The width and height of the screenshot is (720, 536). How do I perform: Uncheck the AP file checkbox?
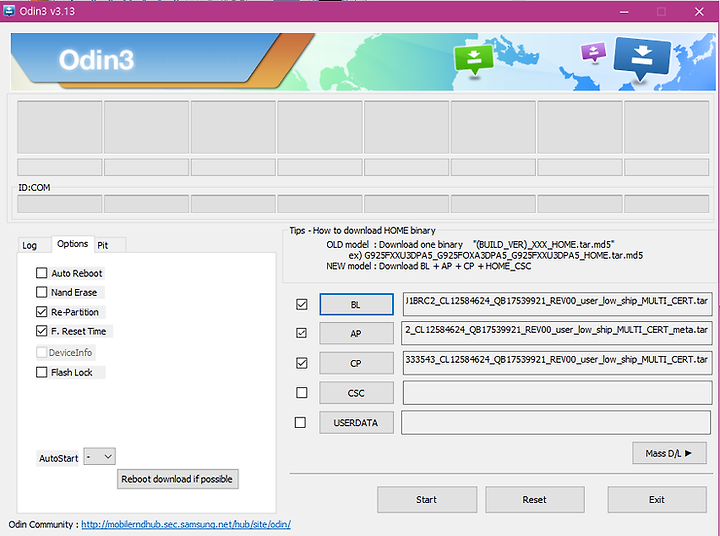coord(301,333)
